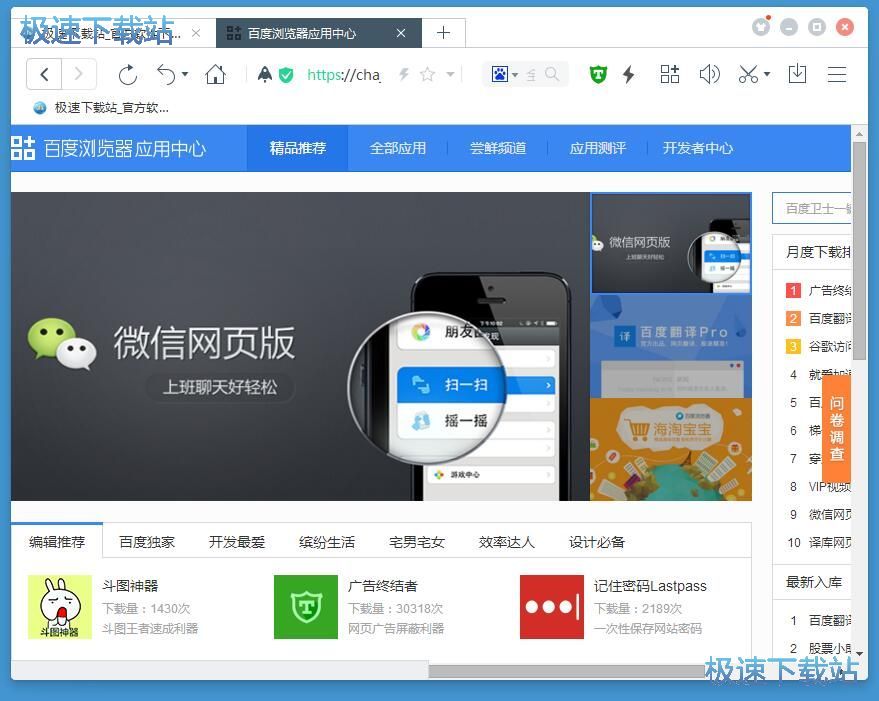
Task: Select the 效率达人 category tab
Action: click(x=506, y=542)
